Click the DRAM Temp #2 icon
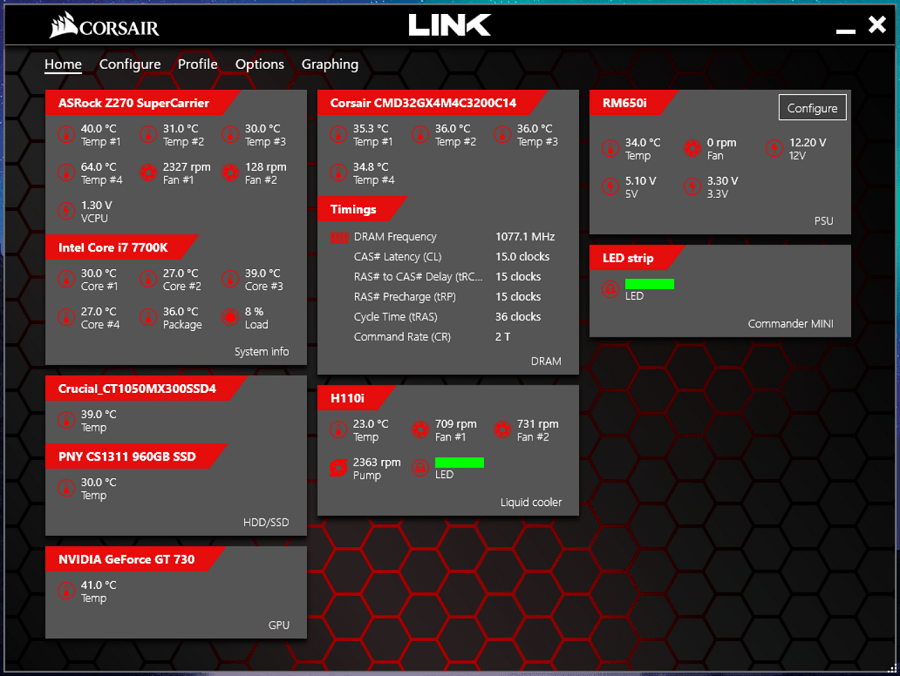This screenshot has width=900, height=676. pyautogui.click(x=421, y=135)
